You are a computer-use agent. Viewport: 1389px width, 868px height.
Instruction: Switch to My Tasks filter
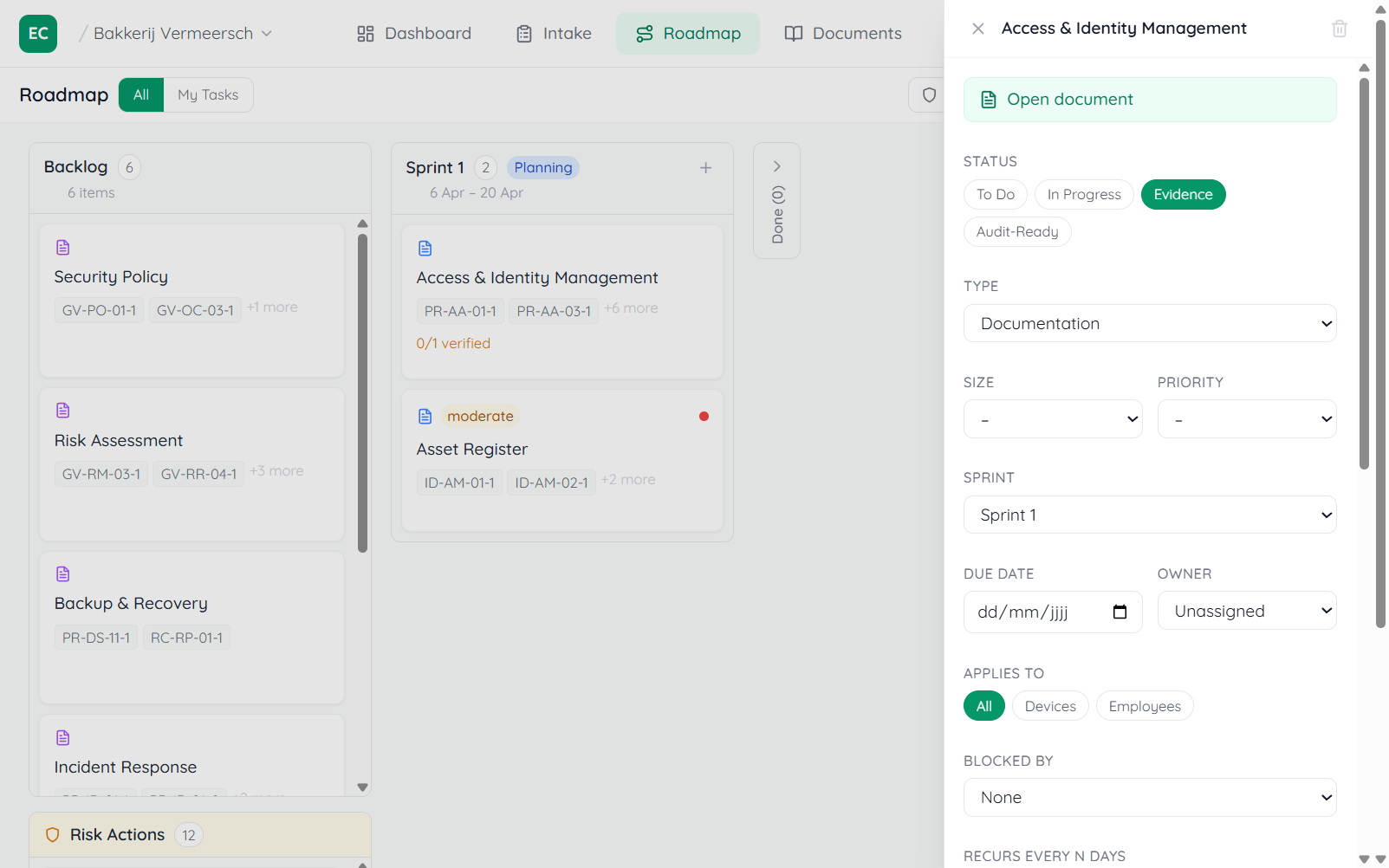(208, 95)
